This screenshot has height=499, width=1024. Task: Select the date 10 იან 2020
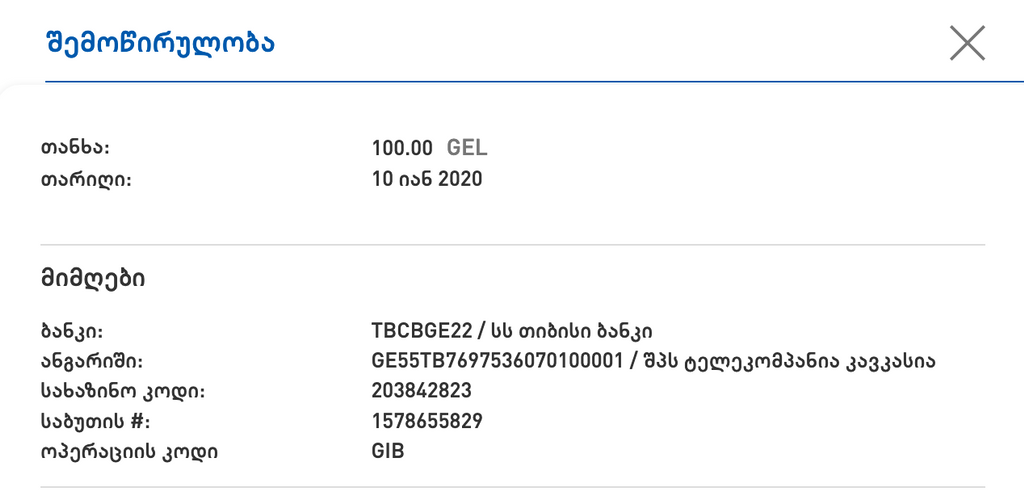tap(427, 180)
